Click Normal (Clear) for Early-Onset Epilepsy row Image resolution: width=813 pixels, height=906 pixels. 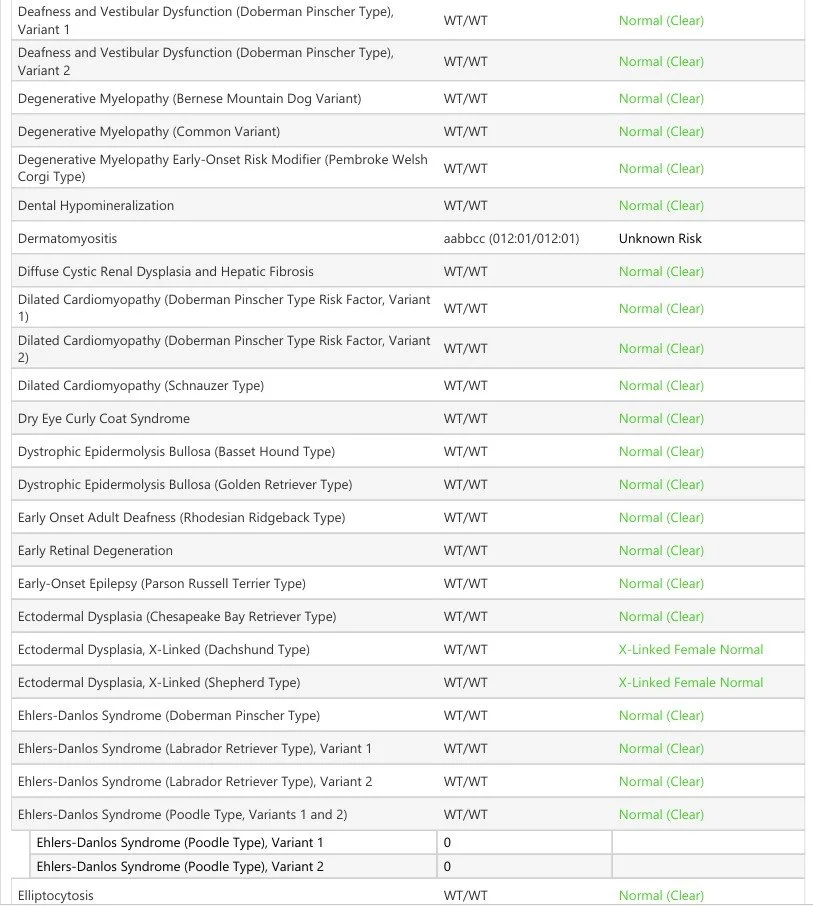[x=661, y=584]
